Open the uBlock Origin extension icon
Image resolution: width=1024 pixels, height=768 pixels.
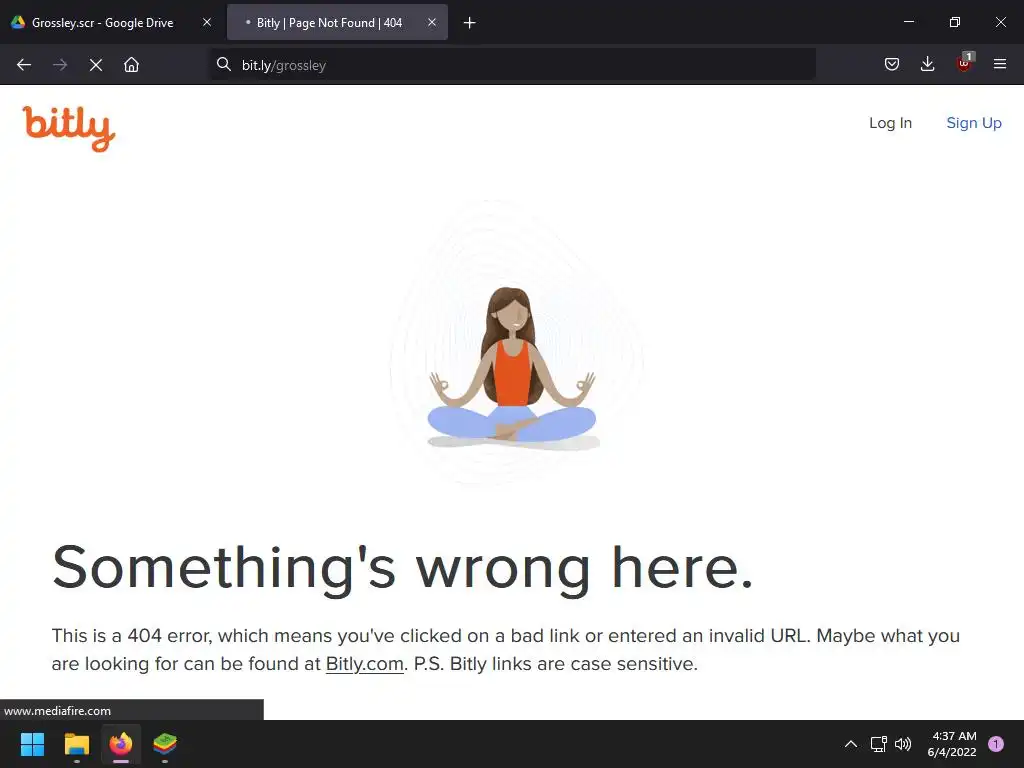point(964,63)
